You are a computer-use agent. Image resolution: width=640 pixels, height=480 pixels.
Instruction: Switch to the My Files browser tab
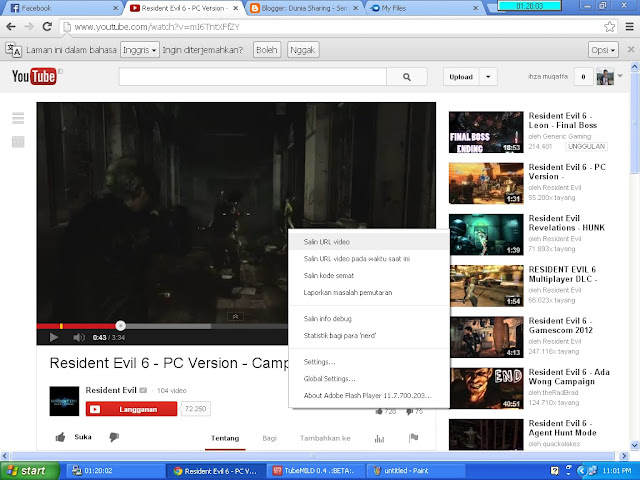424,8
